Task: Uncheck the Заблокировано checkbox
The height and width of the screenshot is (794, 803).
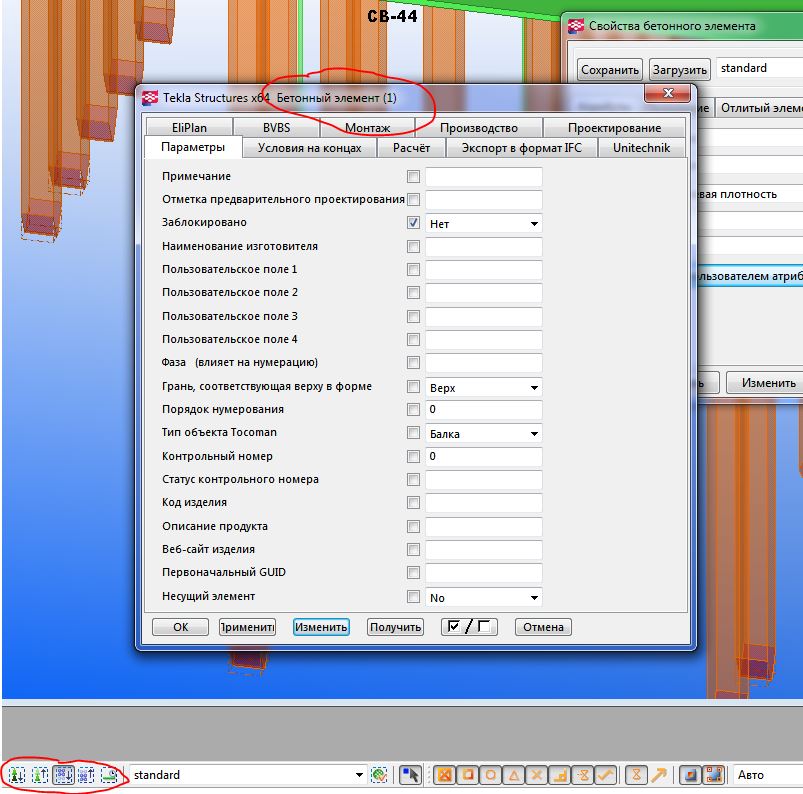Action: coord(413,223)
